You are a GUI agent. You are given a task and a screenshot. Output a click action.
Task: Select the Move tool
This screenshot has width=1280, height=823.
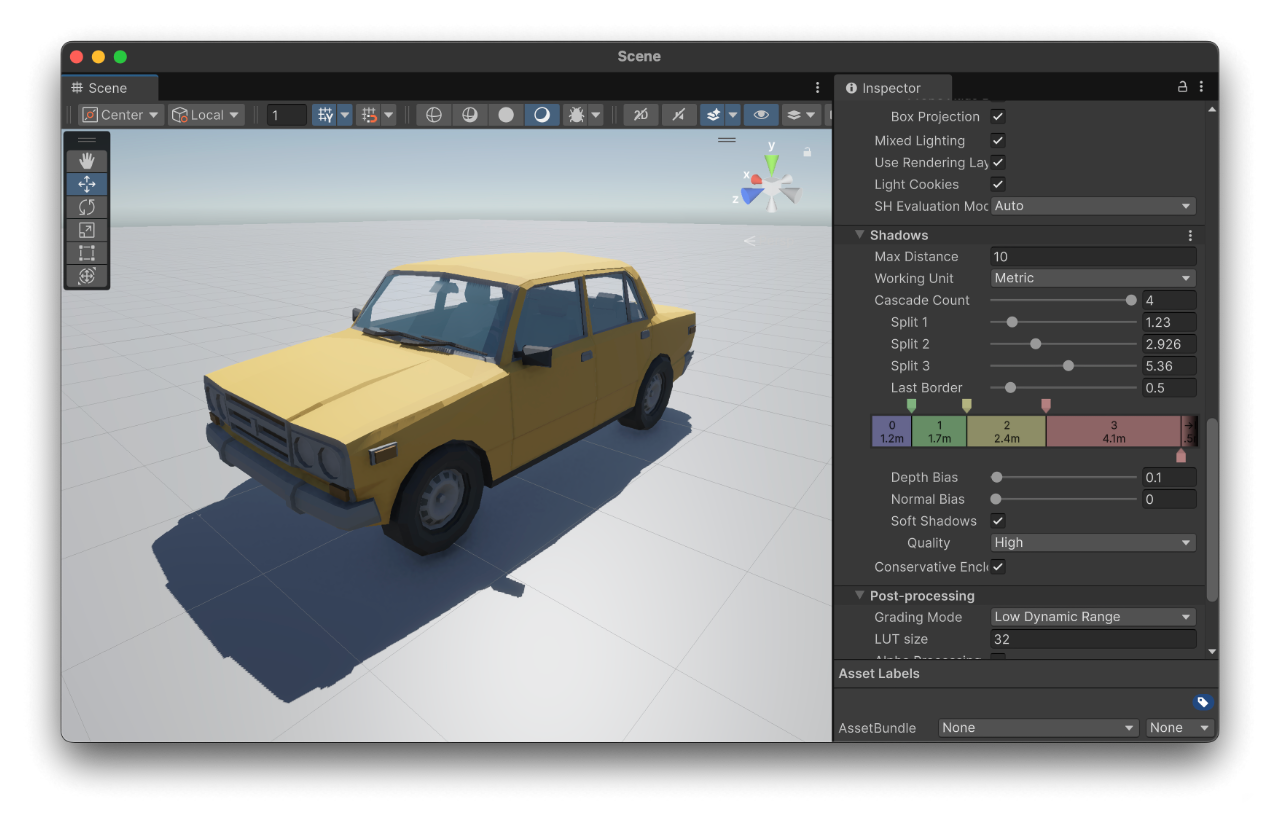(87, 183)
